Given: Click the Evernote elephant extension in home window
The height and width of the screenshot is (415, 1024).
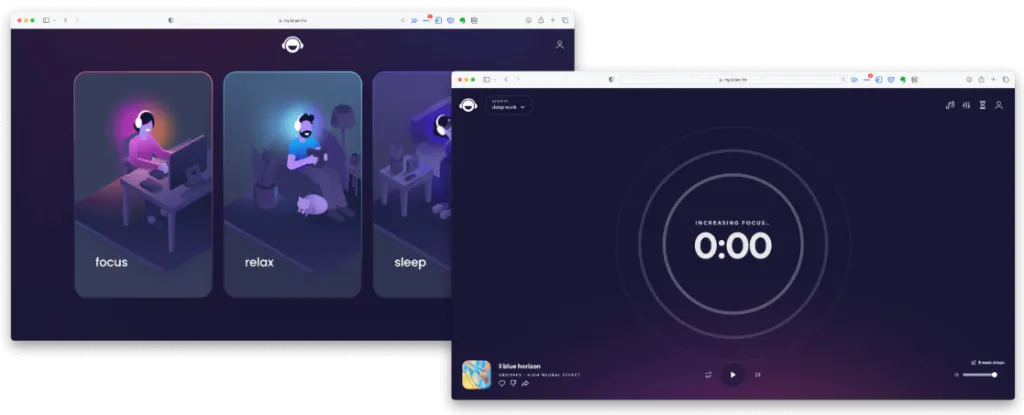Looking at the screenshot, I should [x=462, y=20].
